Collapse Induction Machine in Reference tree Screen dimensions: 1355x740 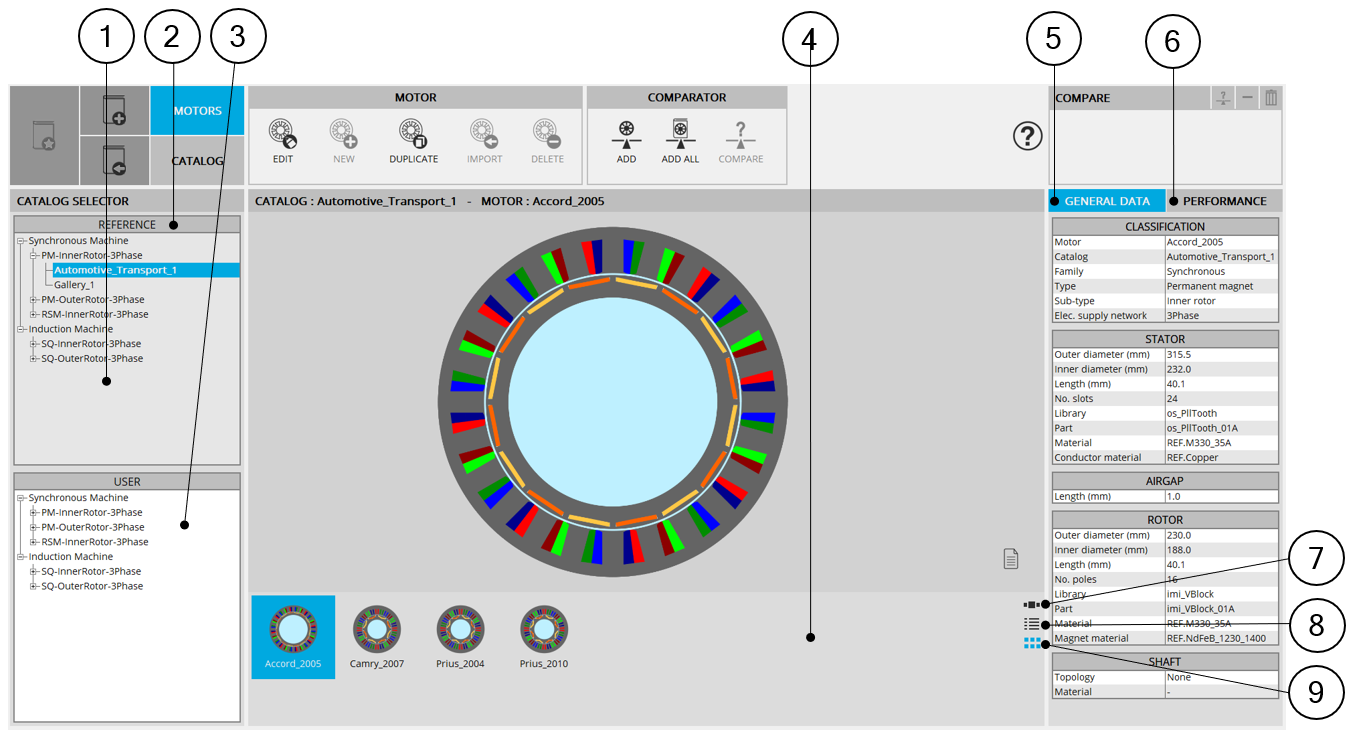coord(21,329)
